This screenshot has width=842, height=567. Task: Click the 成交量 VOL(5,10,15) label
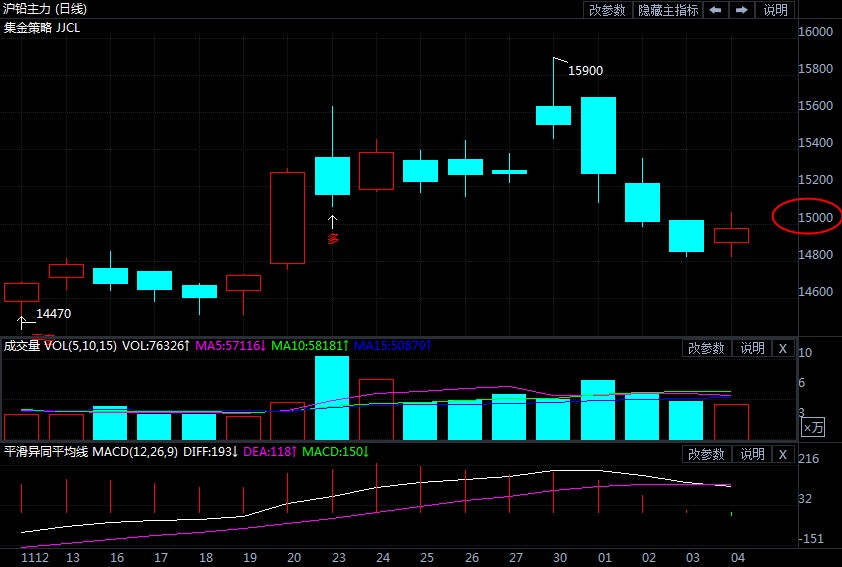tap(60, 345)
